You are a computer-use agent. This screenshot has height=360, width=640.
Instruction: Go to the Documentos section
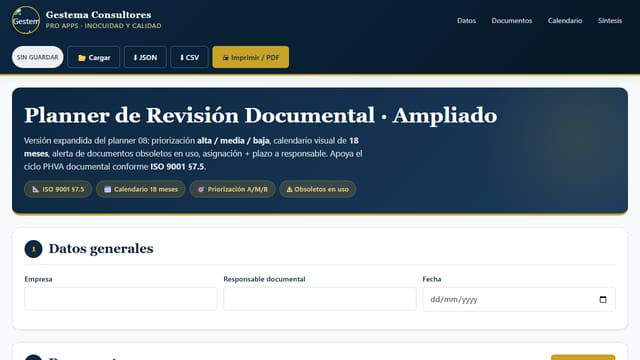pos(511,20)
